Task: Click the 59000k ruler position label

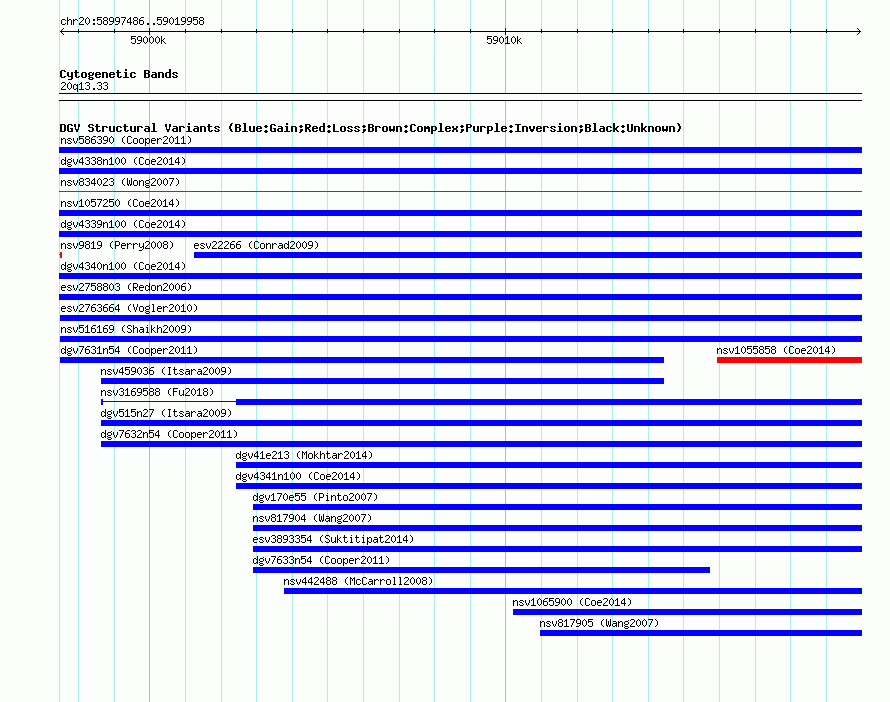Action: [148, 40]
